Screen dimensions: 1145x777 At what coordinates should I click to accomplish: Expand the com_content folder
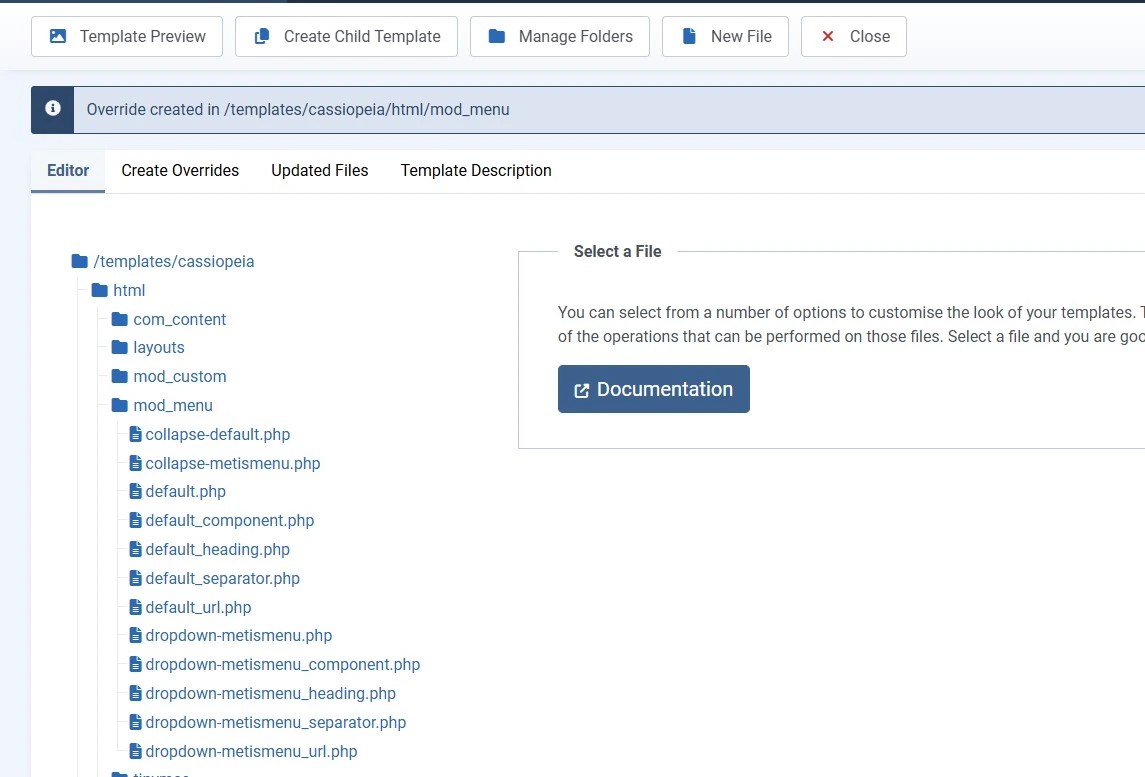point(169,319)
